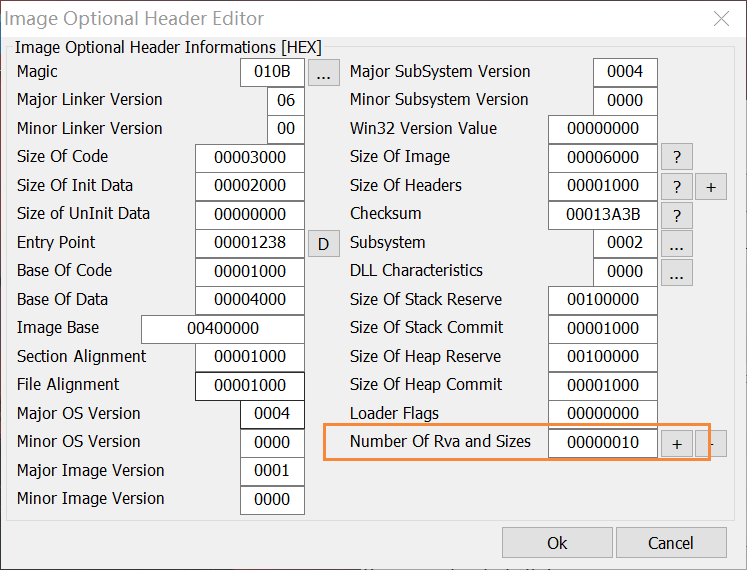Viewport: 747px width, 570px height.
Task: Select the Number Of Rva and Sizes field
Action: [603, 443]
